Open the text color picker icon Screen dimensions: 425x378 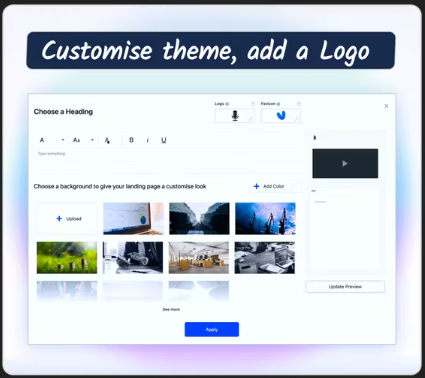[x=107, y=140]
